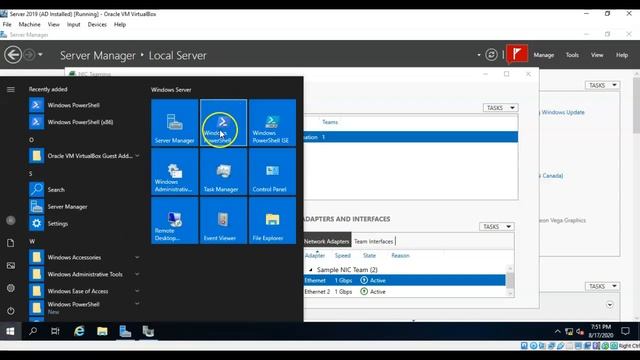Open the Event Viewer tile
The image size is (640, 360).
pos(223,220)
